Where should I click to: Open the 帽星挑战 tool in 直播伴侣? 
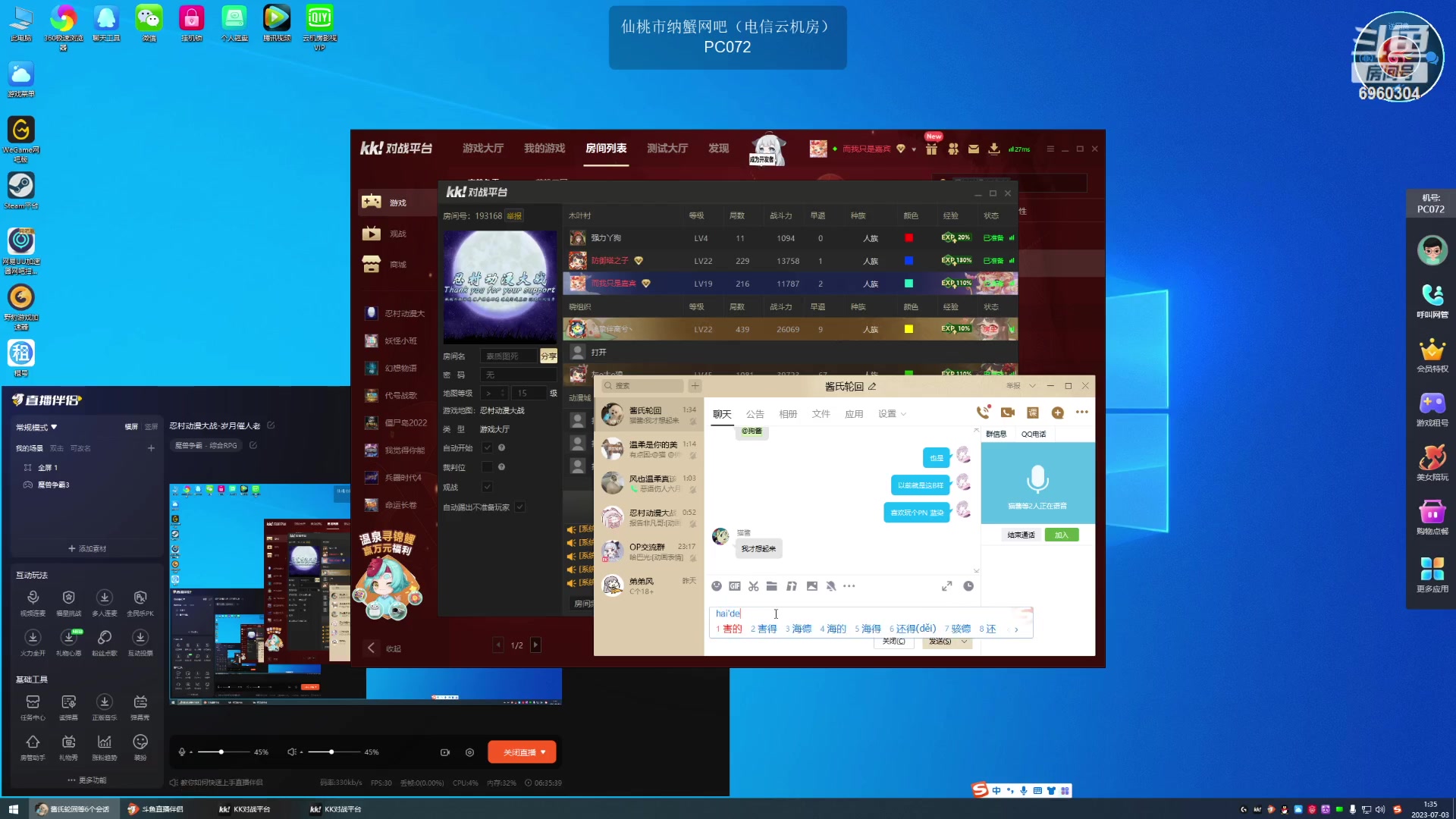click(68, 602)
